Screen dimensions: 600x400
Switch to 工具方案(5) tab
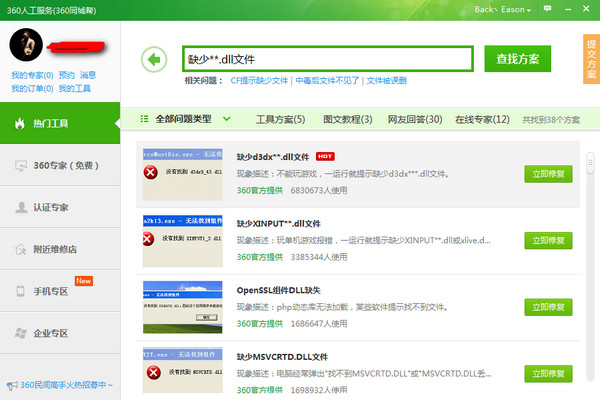coord(280,119)
